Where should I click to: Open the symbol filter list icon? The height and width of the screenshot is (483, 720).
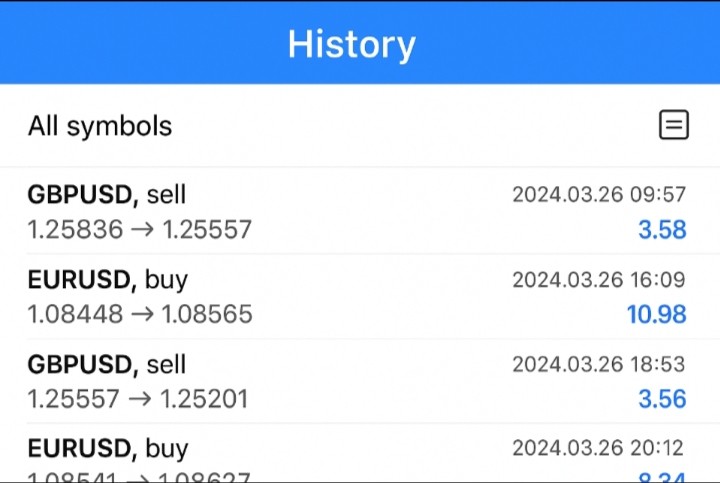[674, 125]
